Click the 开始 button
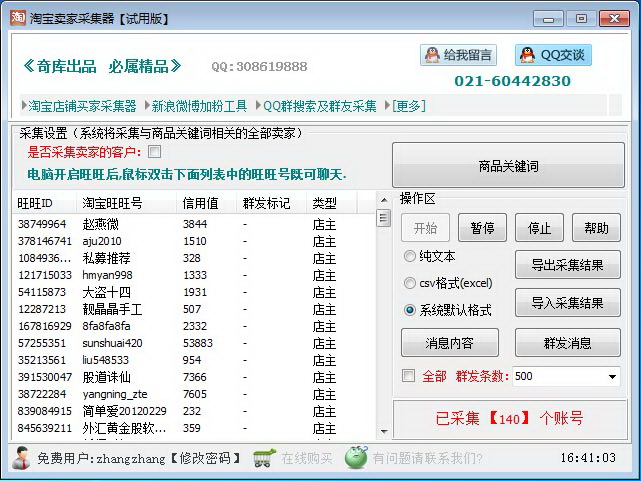Viewport: 641px width, 481px height. (x=425, y=228)
